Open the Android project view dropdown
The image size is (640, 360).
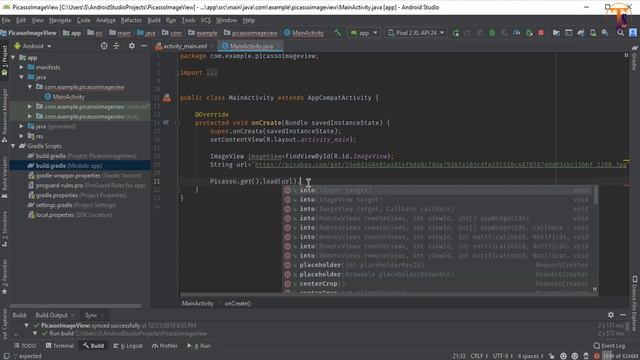[33, 46]
